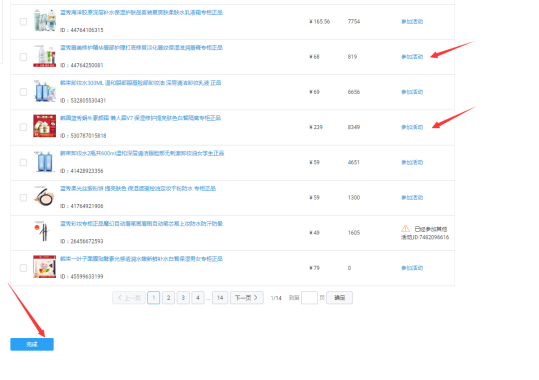This screenshot has height=380, width=539.
Task: Open thumbnail of ¥239 red gift set product
Action: point(44,126)
